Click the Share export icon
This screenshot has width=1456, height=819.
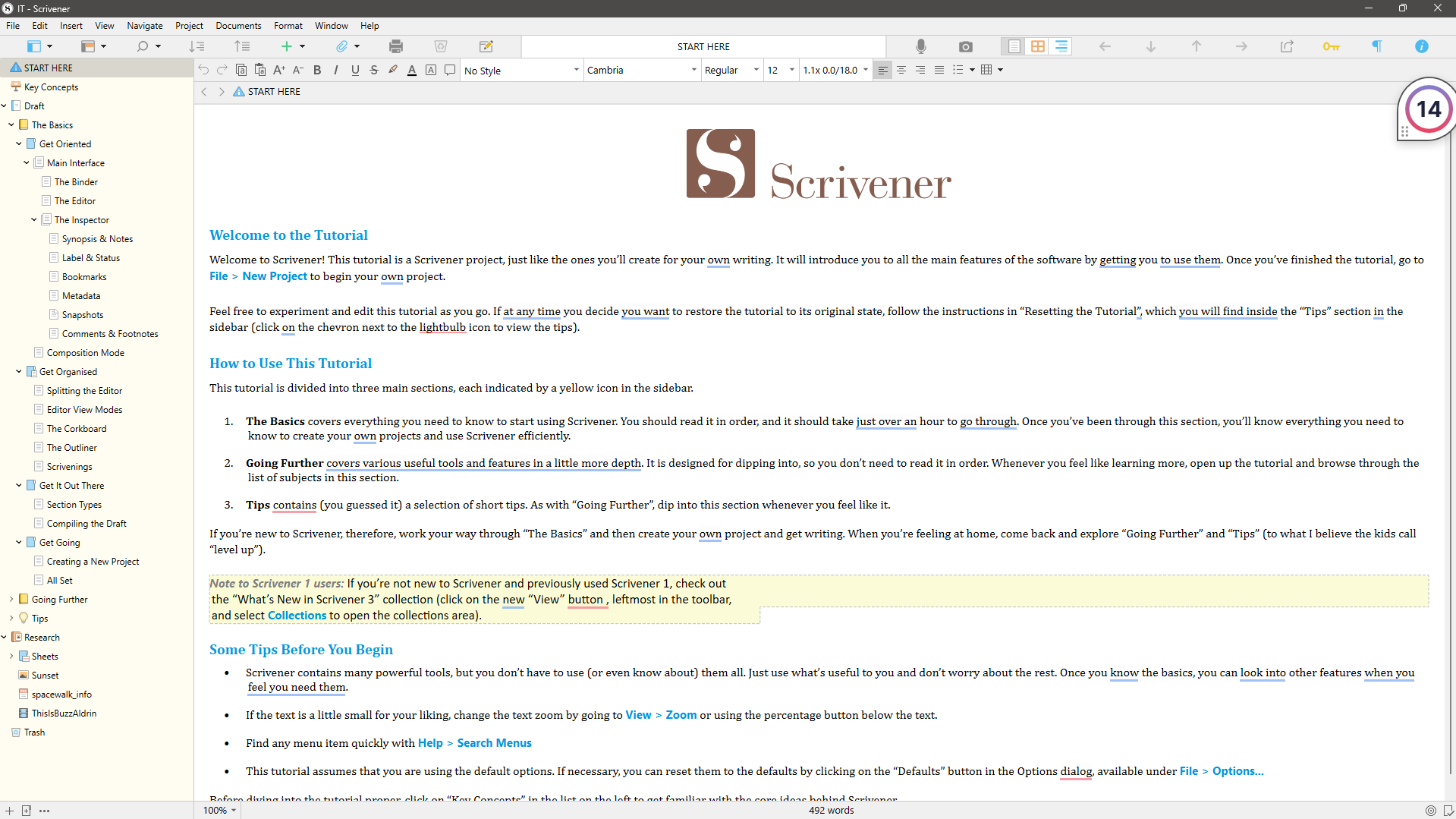pos(1287,46)
